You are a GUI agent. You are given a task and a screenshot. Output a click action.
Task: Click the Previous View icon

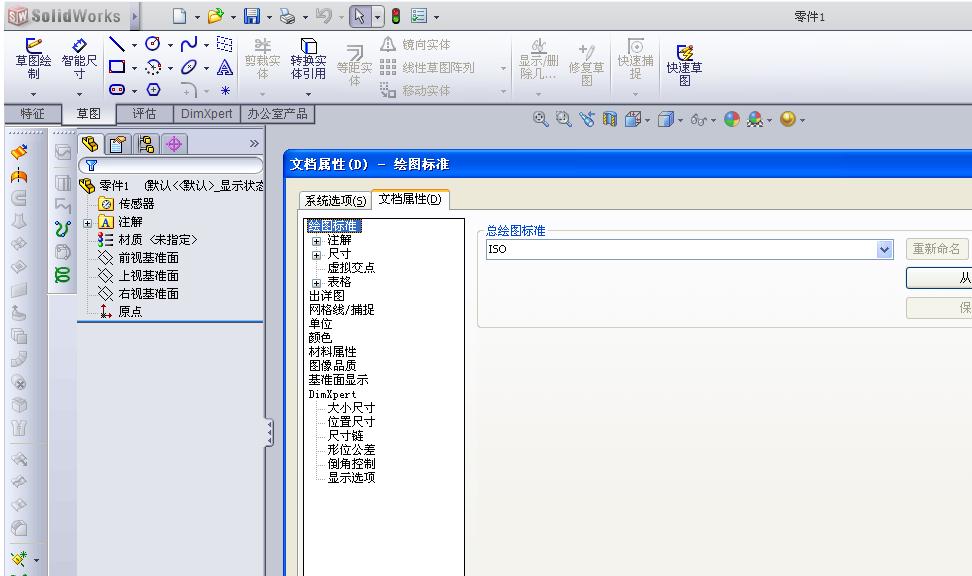586,119
